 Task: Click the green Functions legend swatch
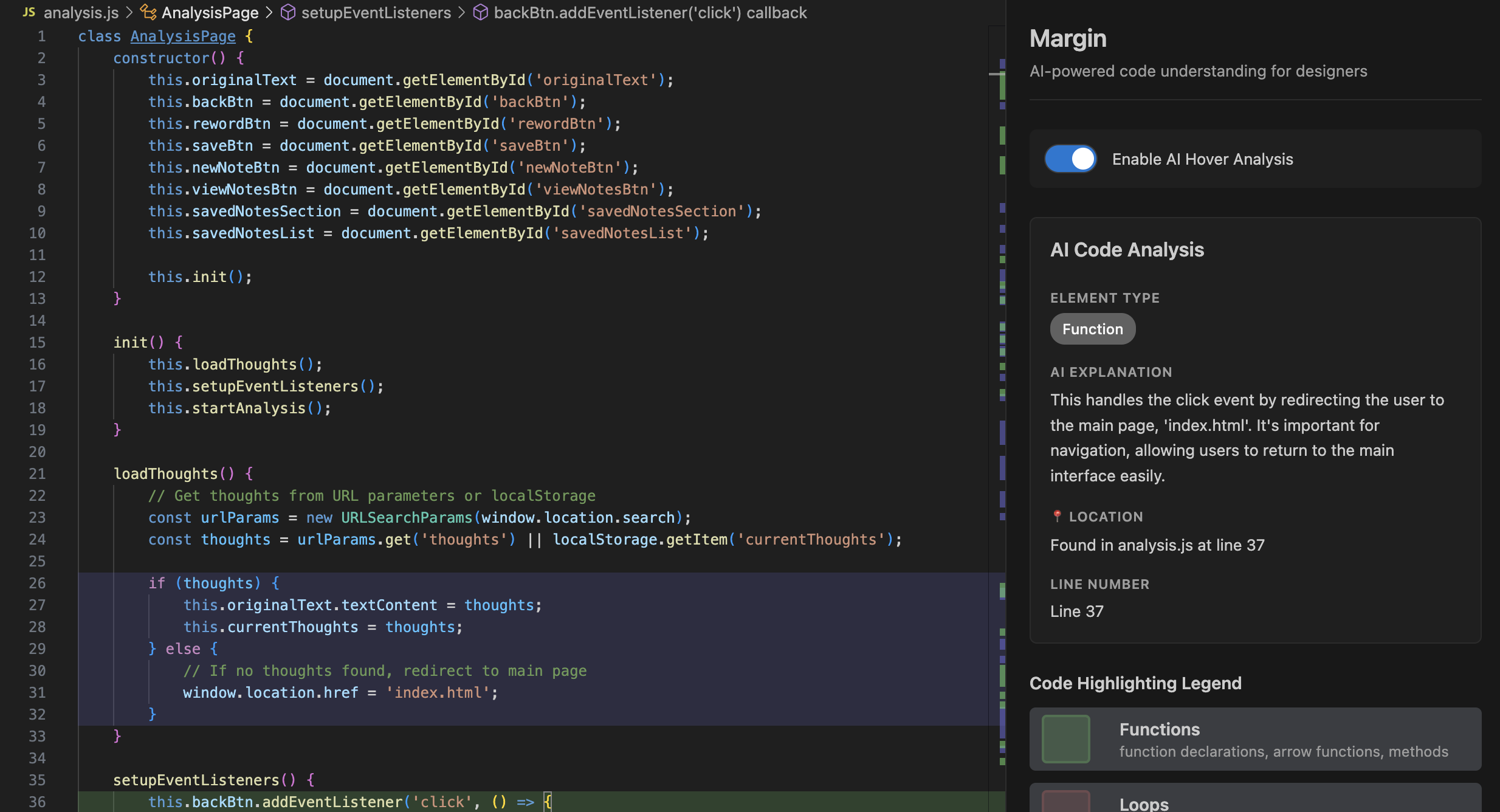coord(1065,738)
